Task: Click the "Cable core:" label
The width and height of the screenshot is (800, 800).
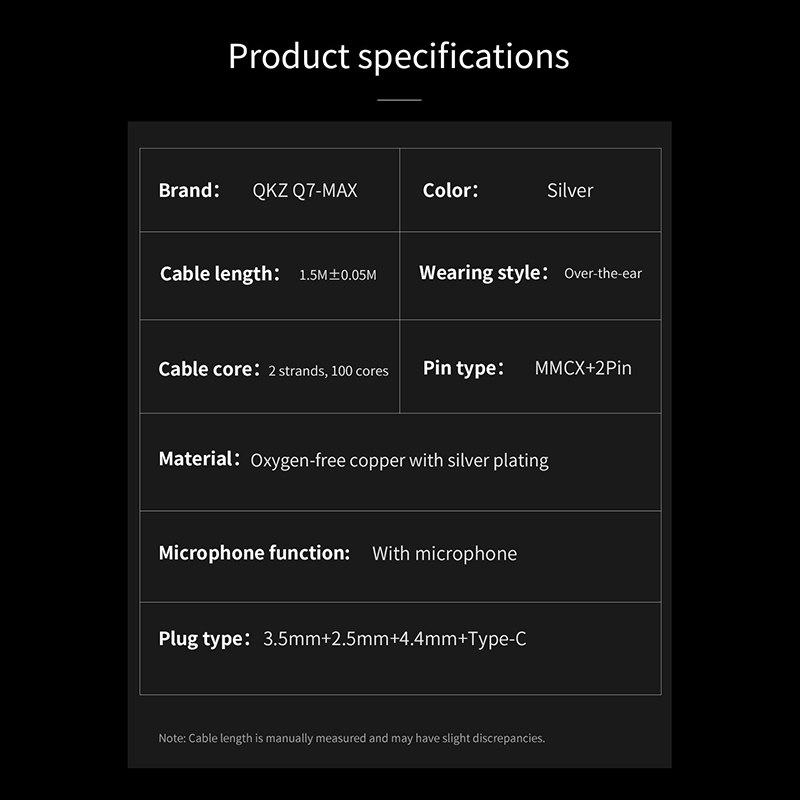Action: (x=209, y=369)
